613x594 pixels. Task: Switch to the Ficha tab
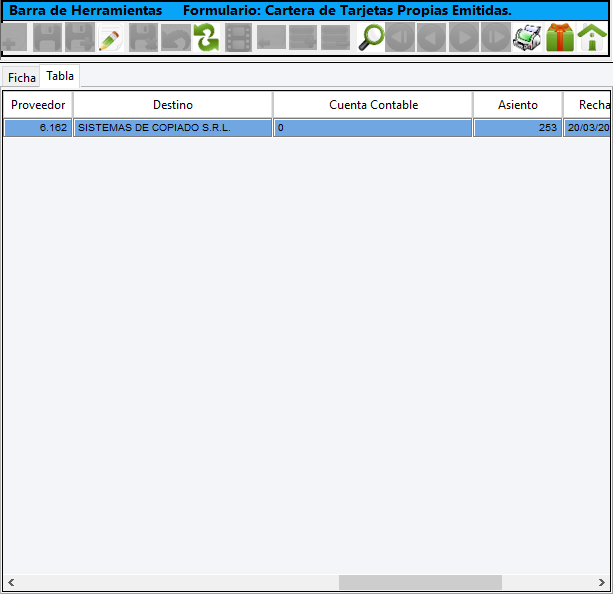21,77
